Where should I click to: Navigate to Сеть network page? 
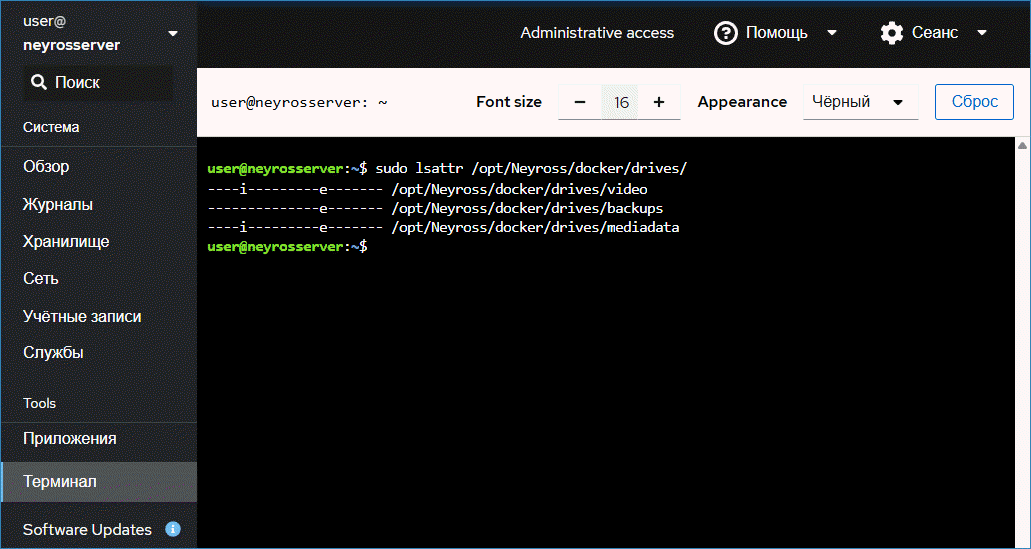(41, 278)
